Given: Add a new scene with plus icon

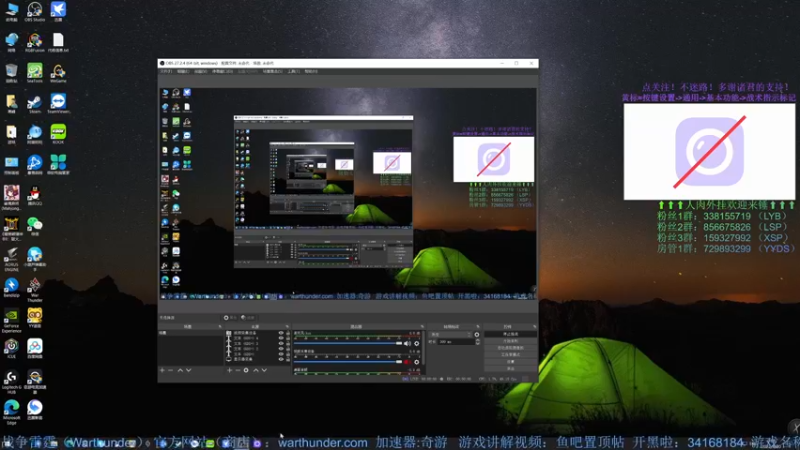Looking at the screenshot, I should tap(162, 370).
